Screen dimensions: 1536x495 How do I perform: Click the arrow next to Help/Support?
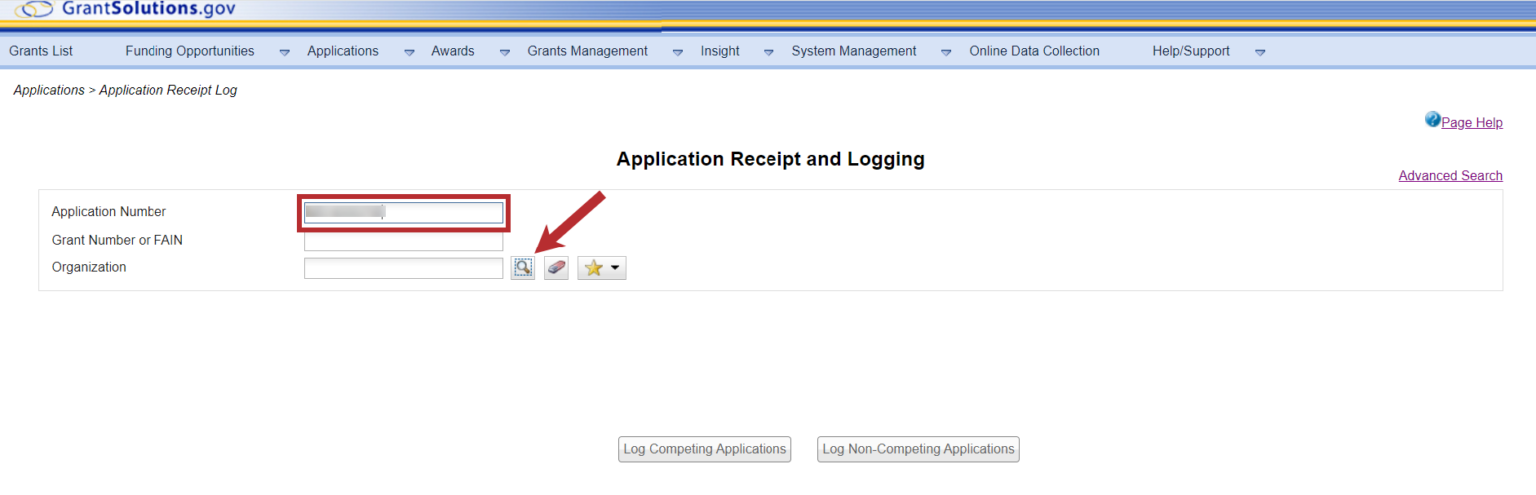pos(1259,52)
